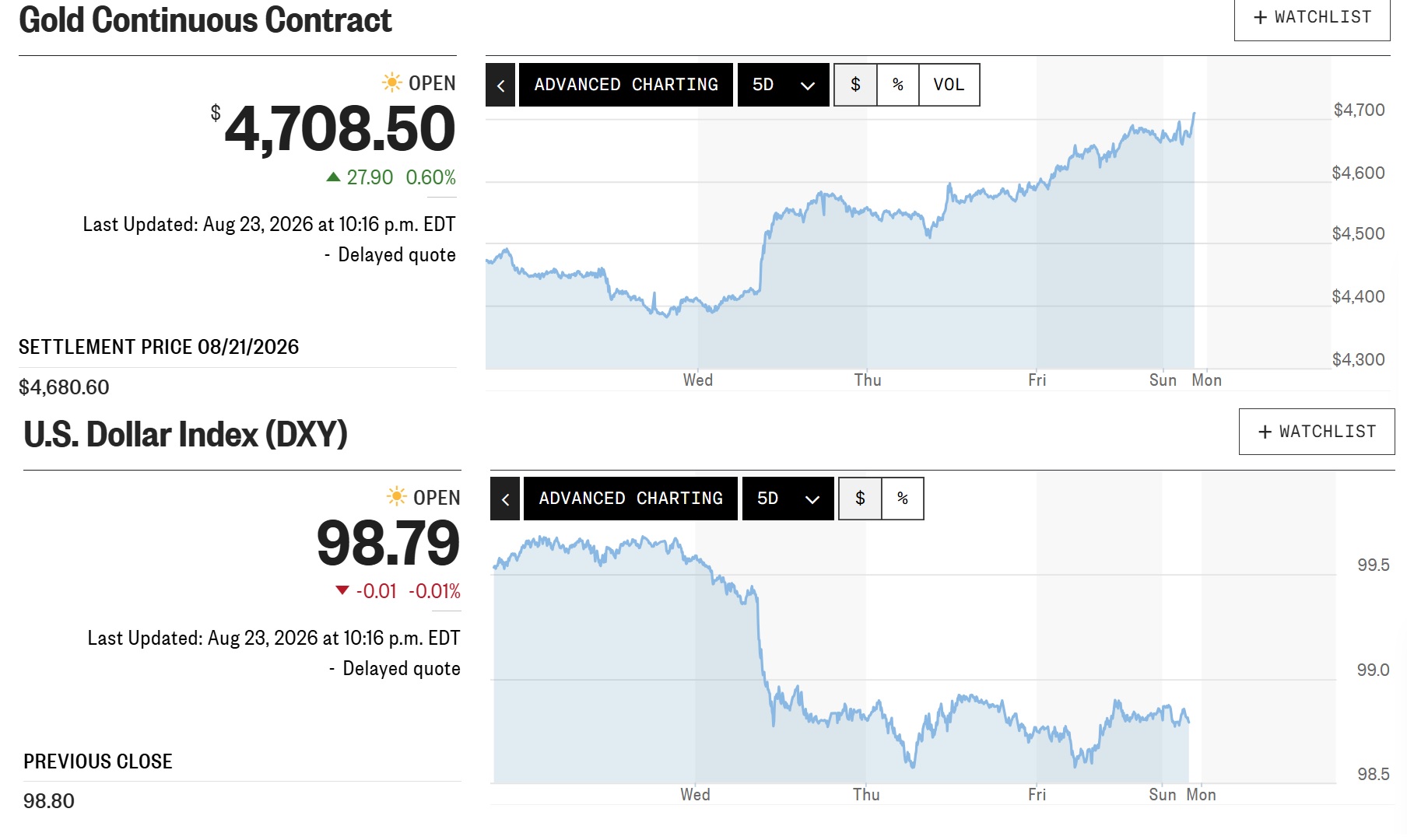
Task: Click the Gold Continuous Contract title
Action: [205, 20]
